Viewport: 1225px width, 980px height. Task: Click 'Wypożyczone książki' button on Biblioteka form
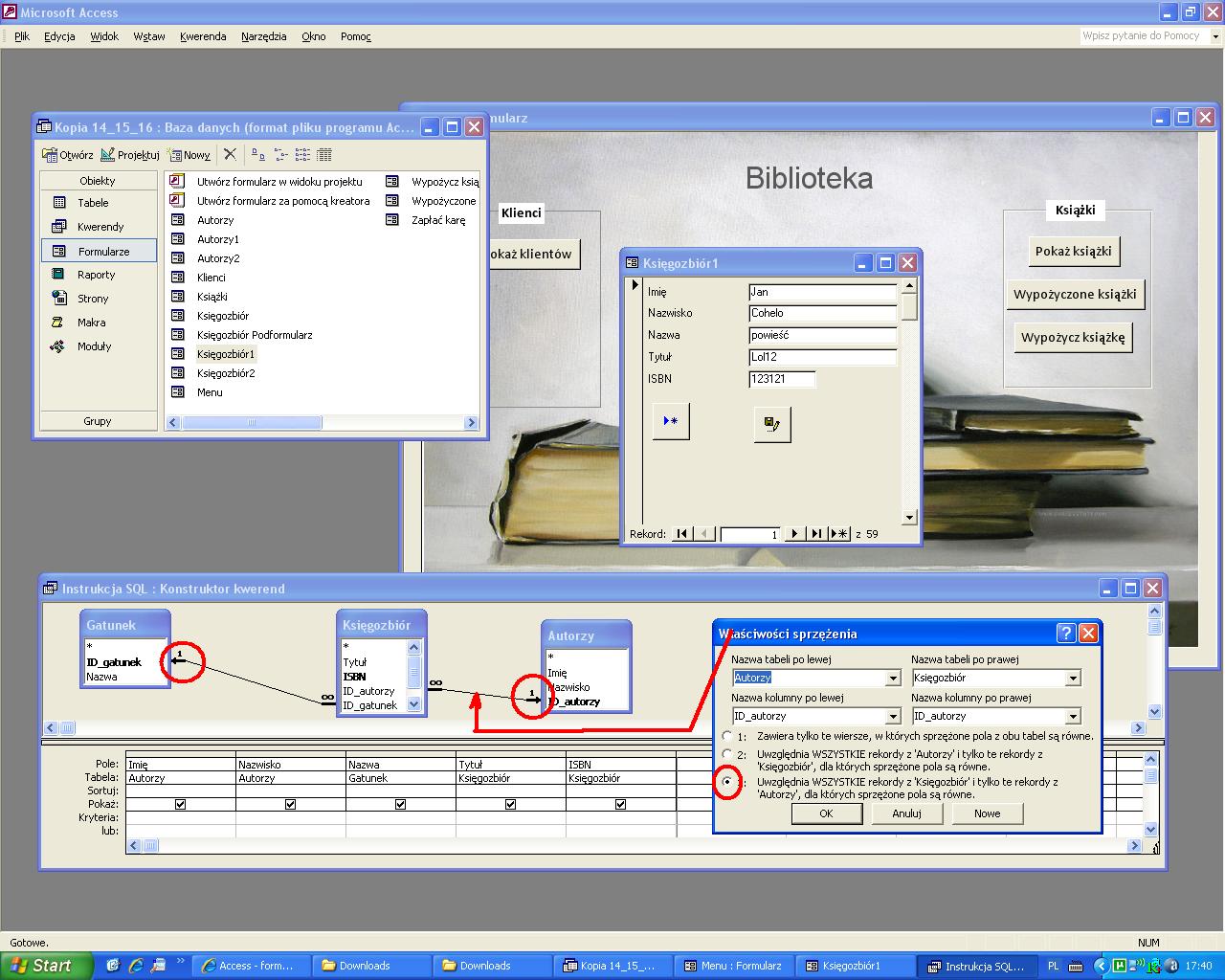pyautogui.click(x=1075, y=294)
